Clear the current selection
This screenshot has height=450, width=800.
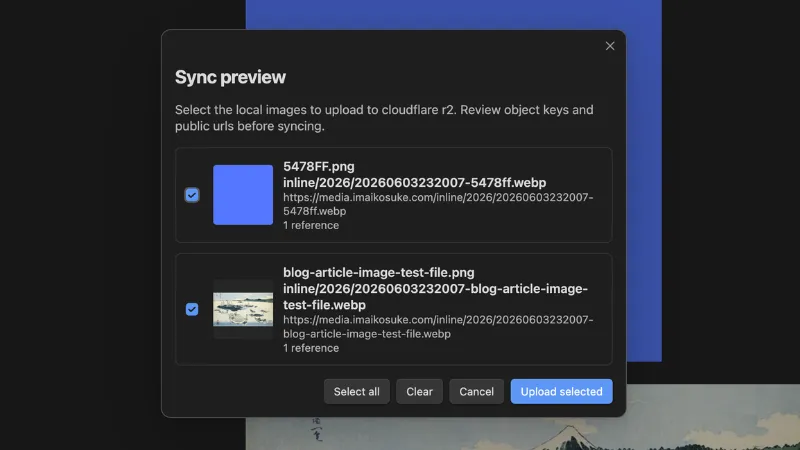click(x=419, y=391)
